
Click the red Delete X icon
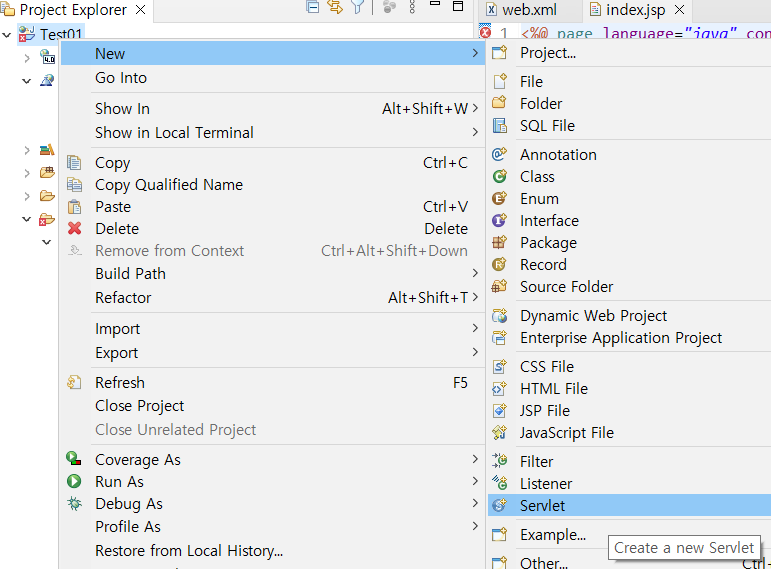[74, 228]
